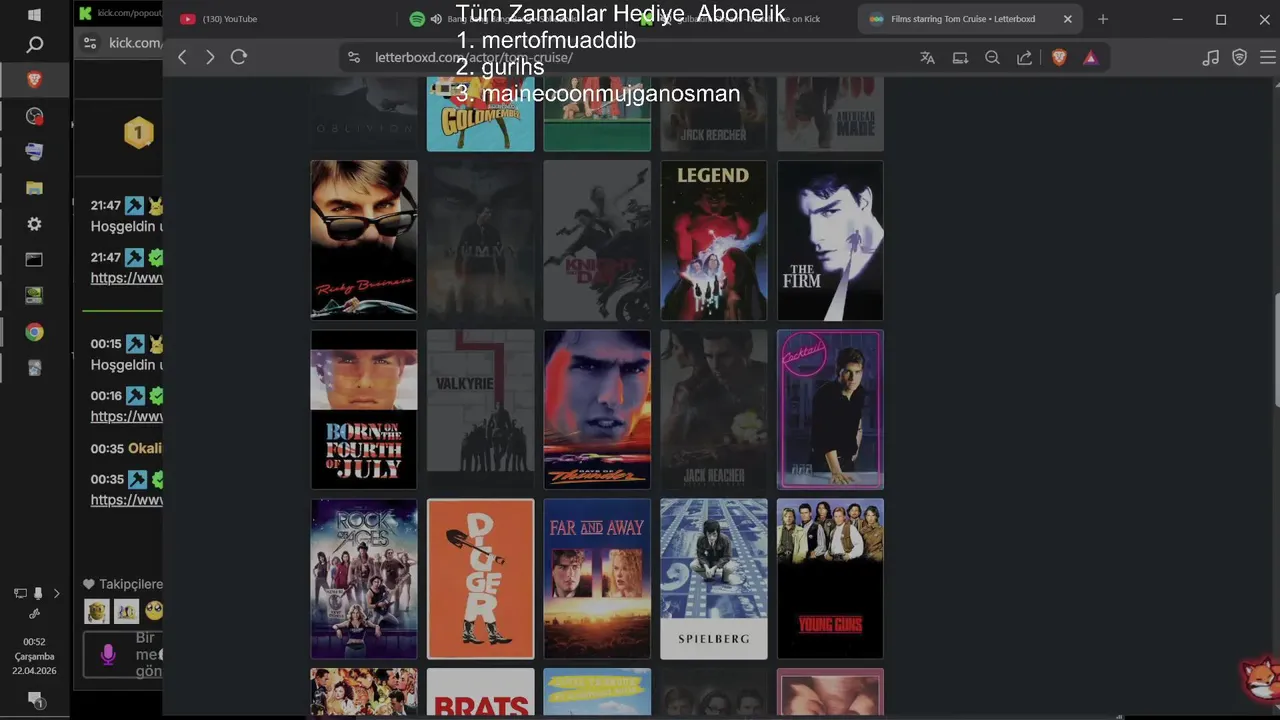Screen dimensions: 1280x720
Task: Open OBS Studio from taskbar
Action: tap(34, 116)
